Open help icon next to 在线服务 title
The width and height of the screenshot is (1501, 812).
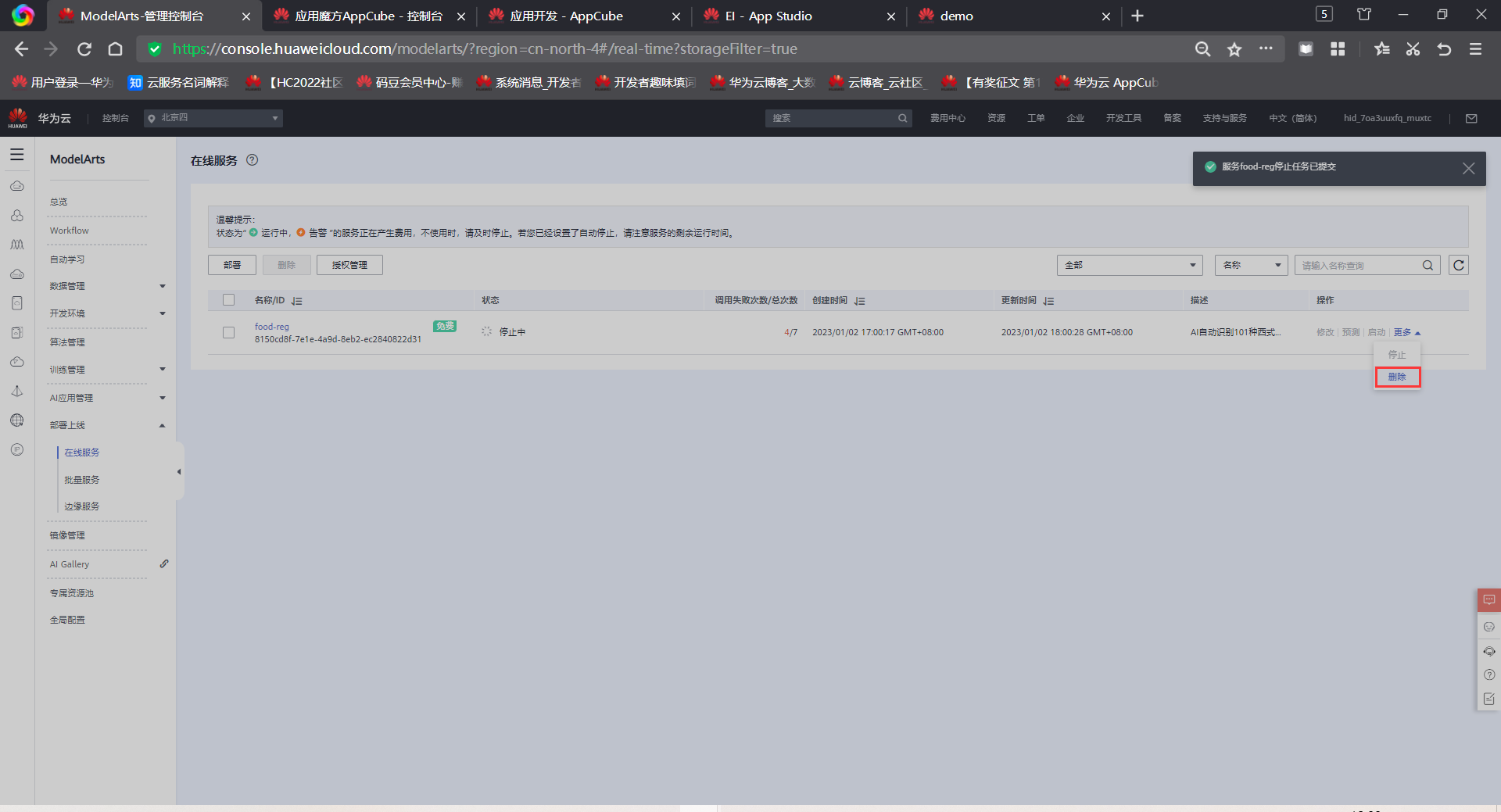tap(252, 160)
